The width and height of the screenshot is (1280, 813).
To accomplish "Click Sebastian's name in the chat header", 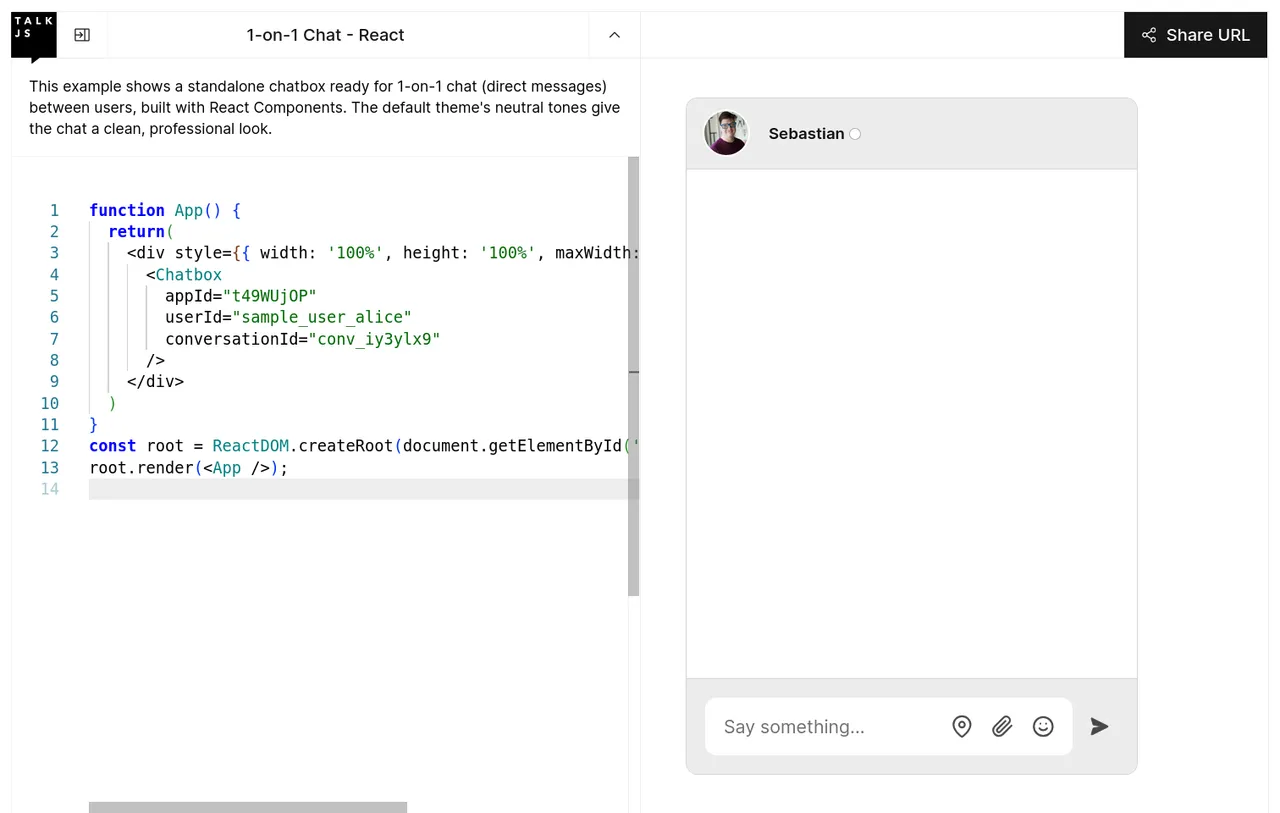I will (807, 133).
